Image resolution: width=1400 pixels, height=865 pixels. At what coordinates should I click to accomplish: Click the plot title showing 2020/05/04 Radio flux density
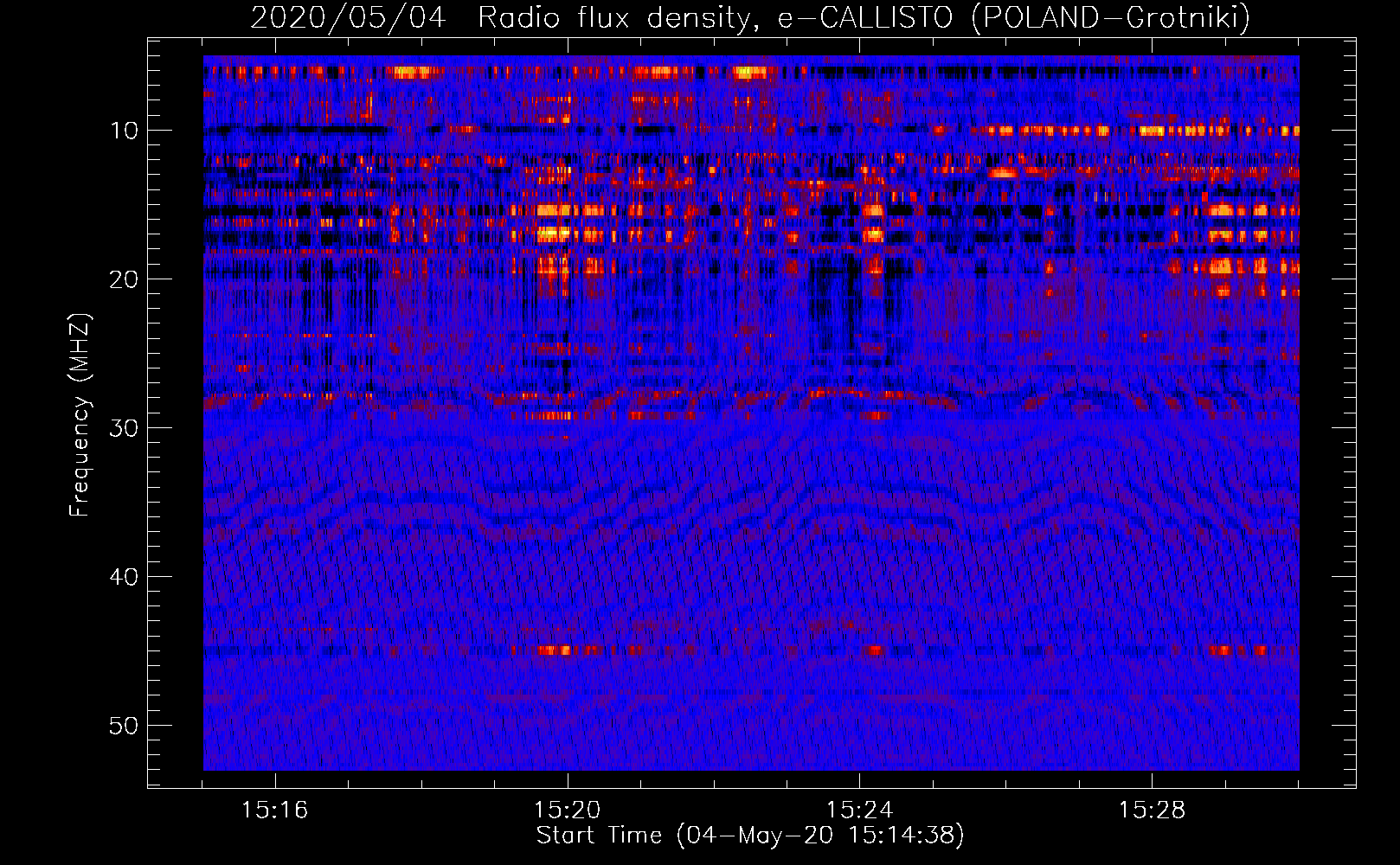click(750, 17)
